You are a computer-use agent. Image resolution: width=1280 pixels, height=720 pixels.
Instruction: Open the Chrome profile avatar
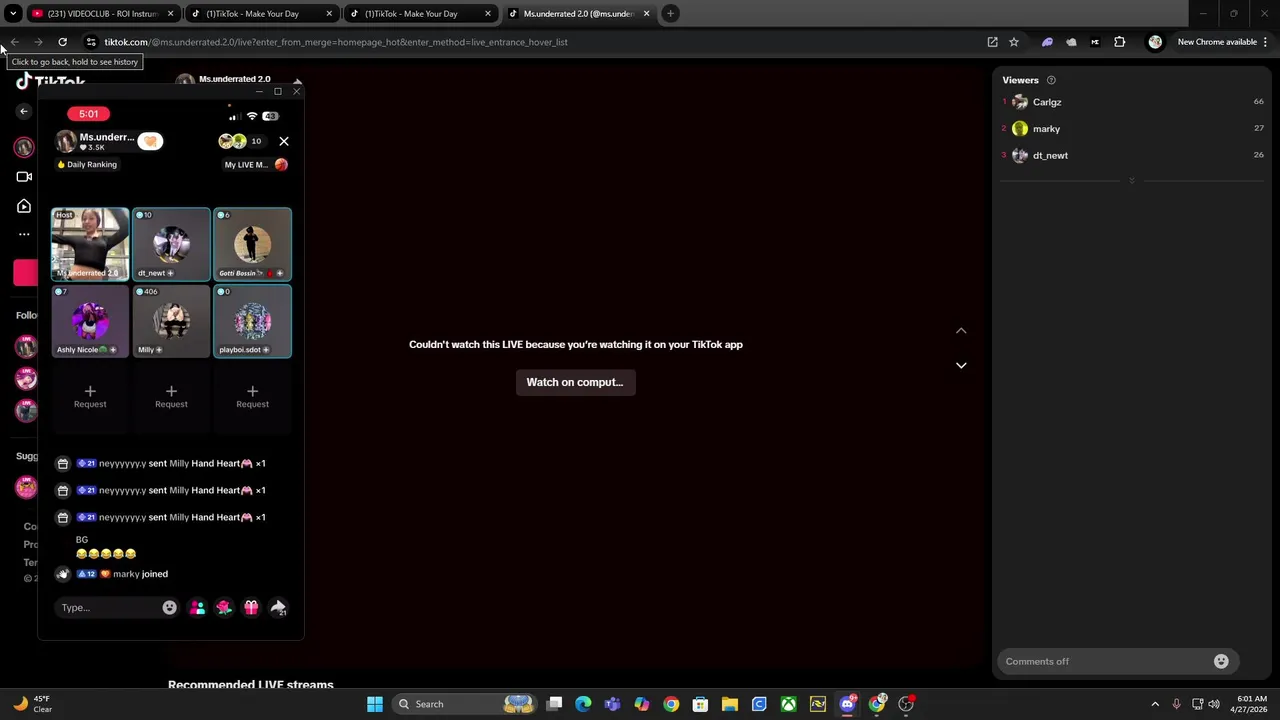(x=1155, y=42)
